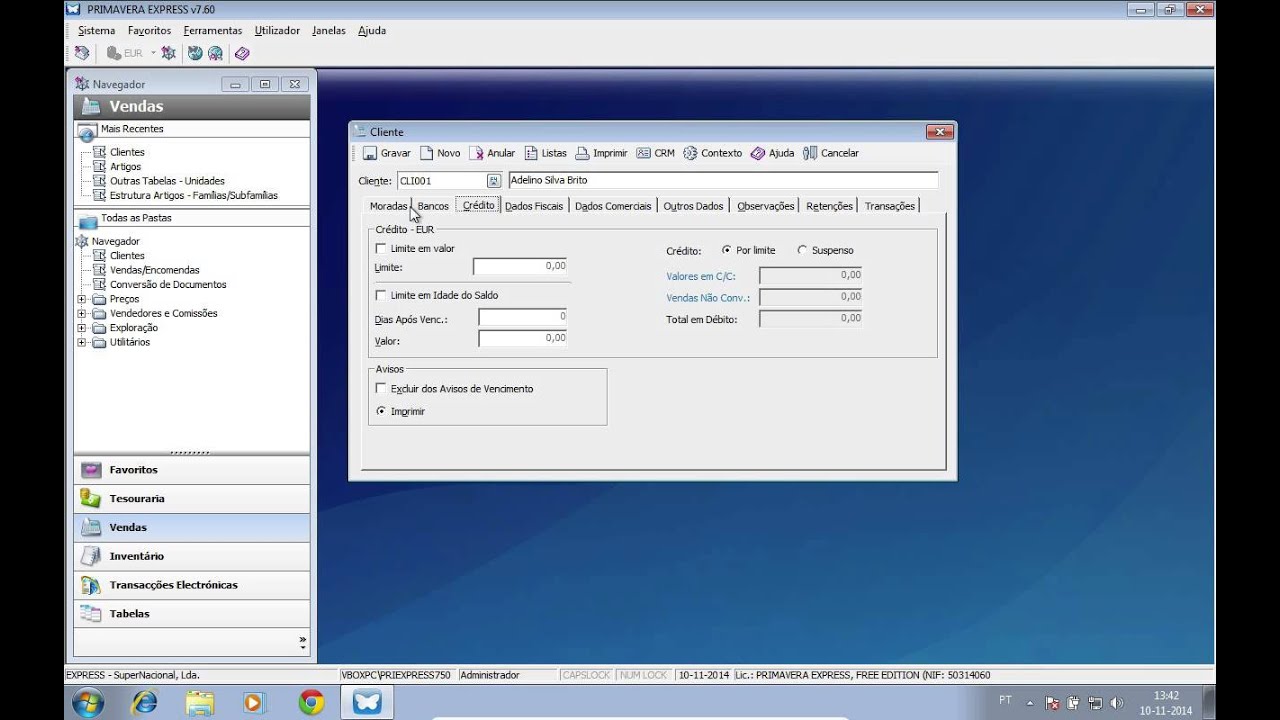The image size is (1280, 720).
Task: Expand the Vendedores e Comissões folder
Action: pos(82,313)
